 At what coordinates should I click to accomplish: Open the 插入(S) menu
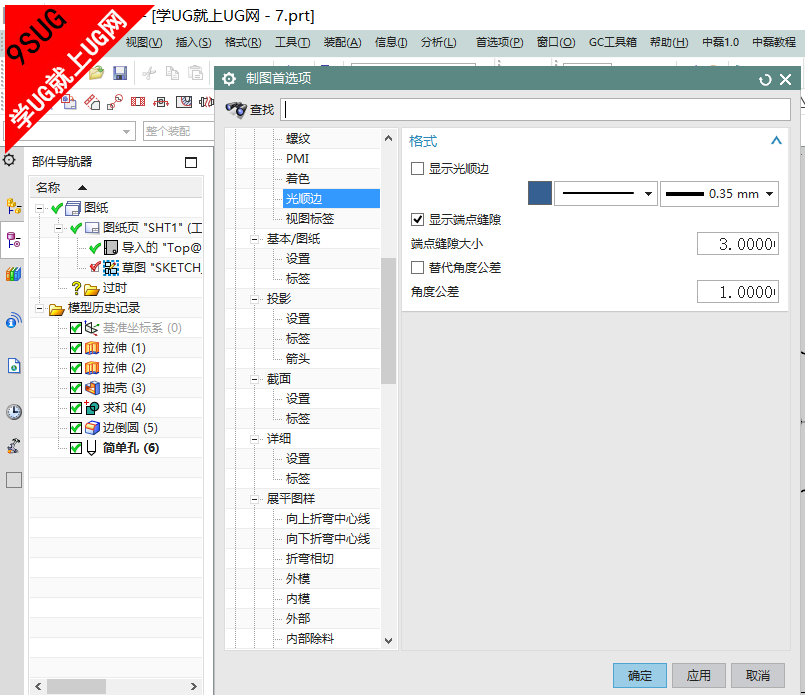[194, 42]
